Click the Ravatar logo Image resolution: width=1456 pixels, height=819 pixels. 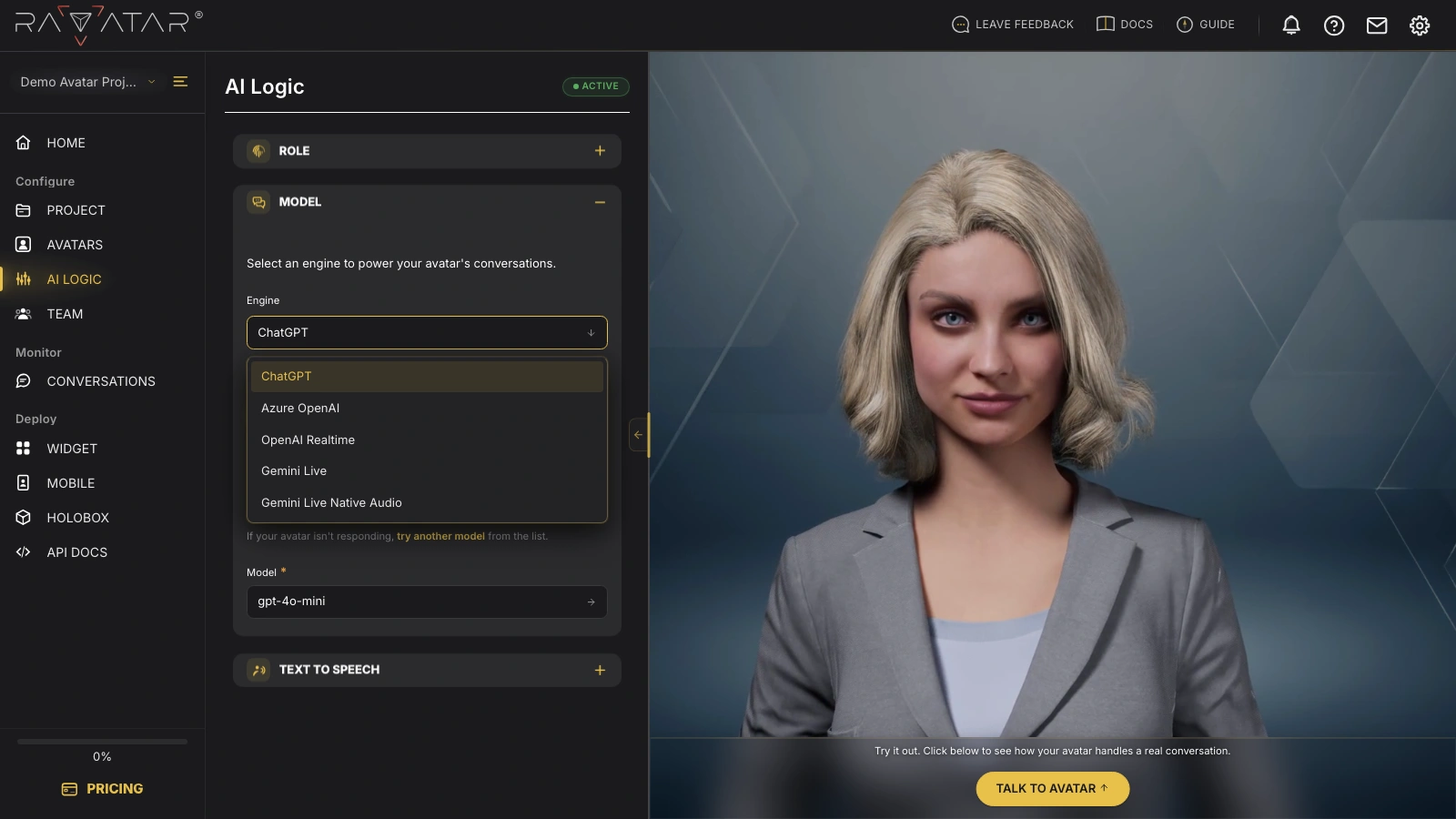point(108,25)
